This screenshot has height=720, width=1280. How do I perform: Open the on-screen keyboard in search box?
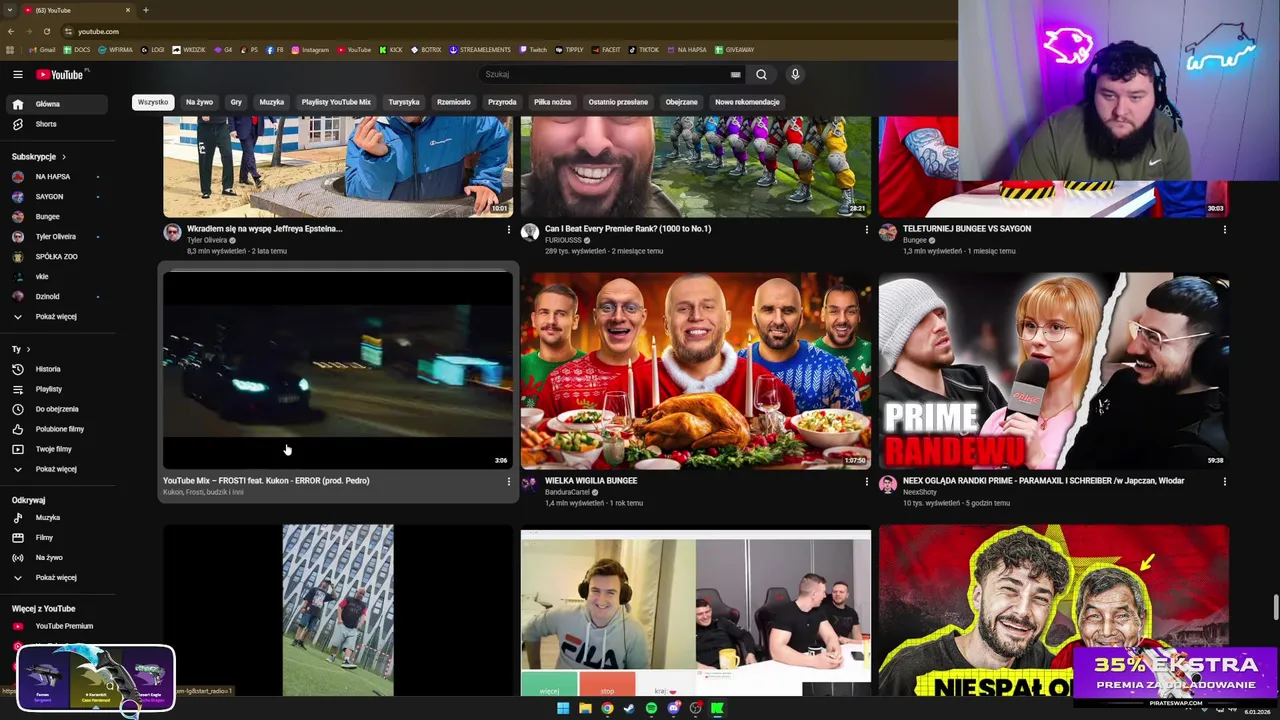coord(735,74)
